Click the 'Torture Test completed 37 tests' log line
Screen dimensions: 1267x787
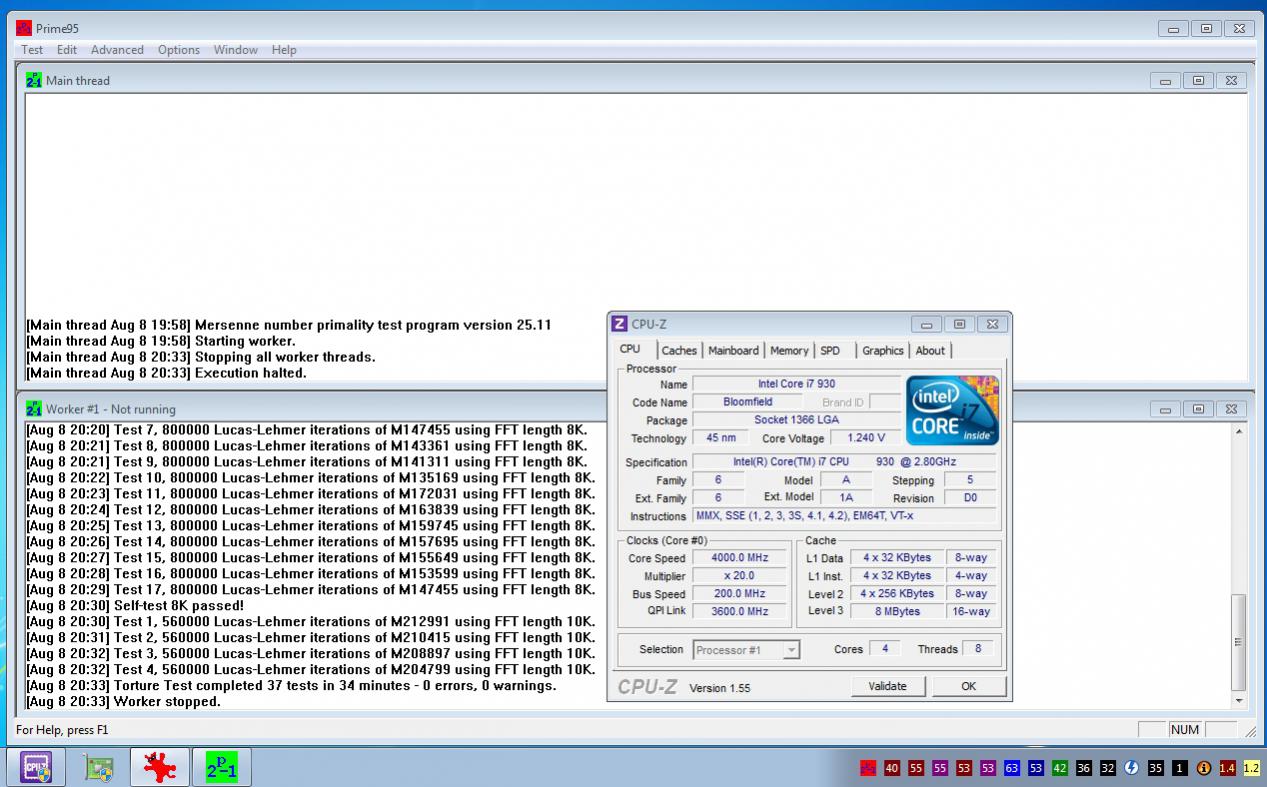coord(291,686)
